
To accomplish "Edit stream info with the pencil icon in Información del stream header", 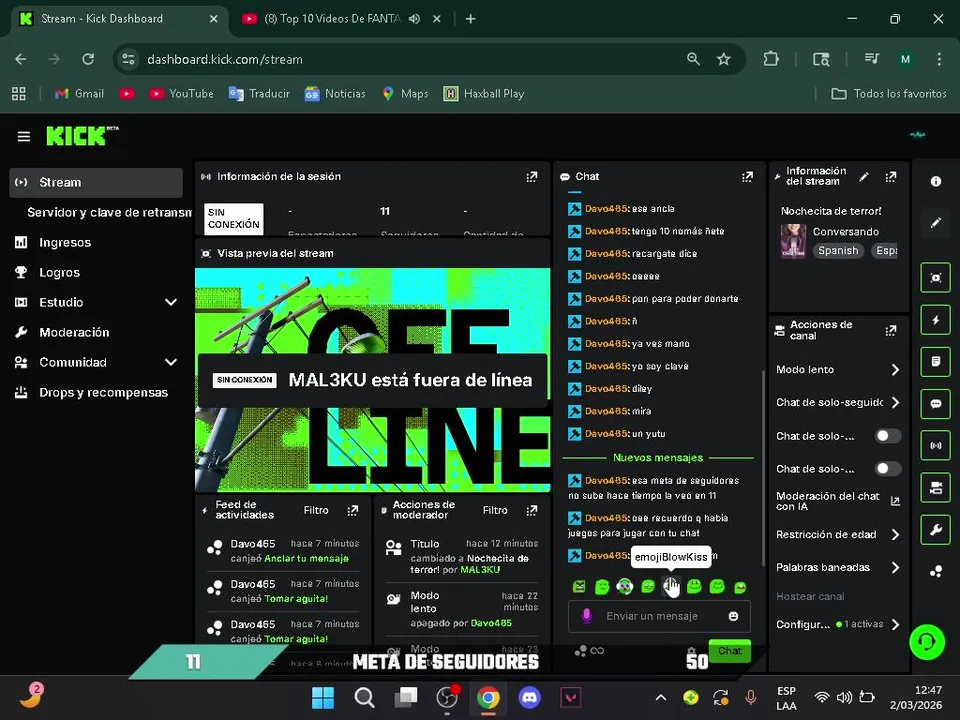I will click(864, 176).
